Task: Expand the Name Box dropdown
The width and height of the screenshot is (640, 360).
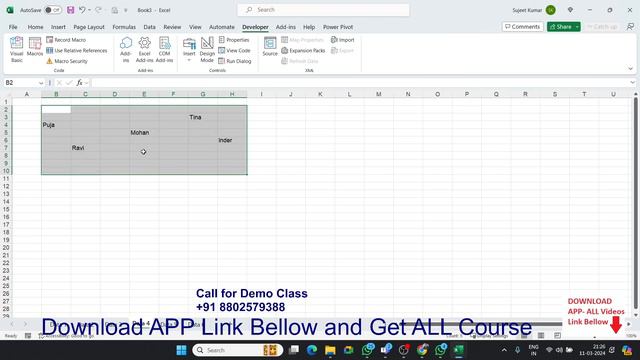Action: click(x=41, y=83)
